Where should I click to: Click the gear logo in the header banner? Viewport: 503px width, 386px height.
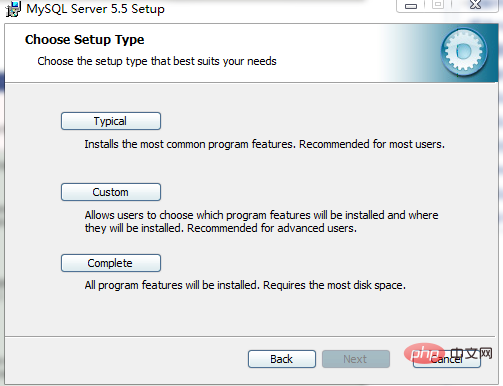click(x=464, y=52)
